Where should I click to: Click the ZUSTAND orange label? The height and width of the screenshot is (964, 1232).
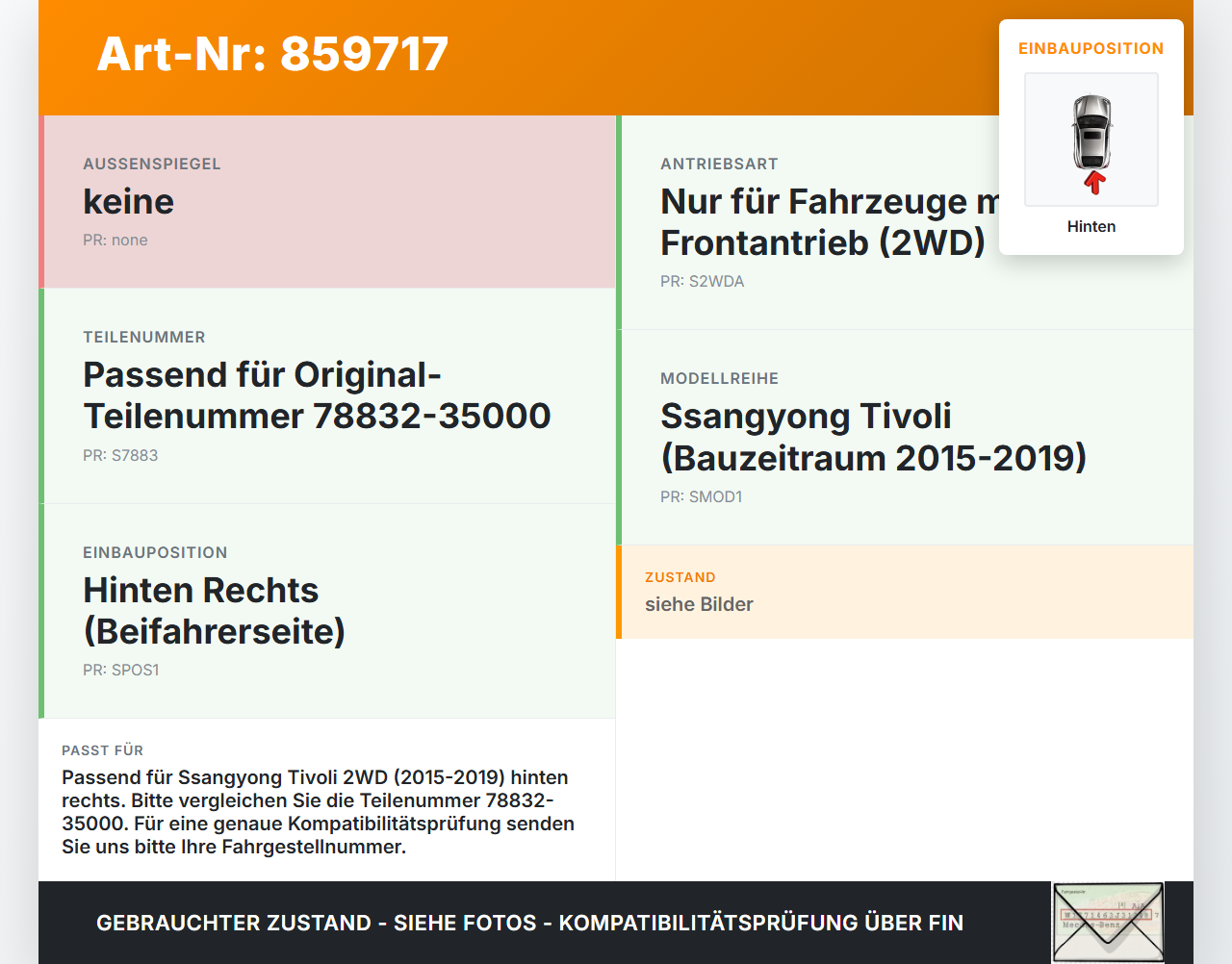coord(680,577)
